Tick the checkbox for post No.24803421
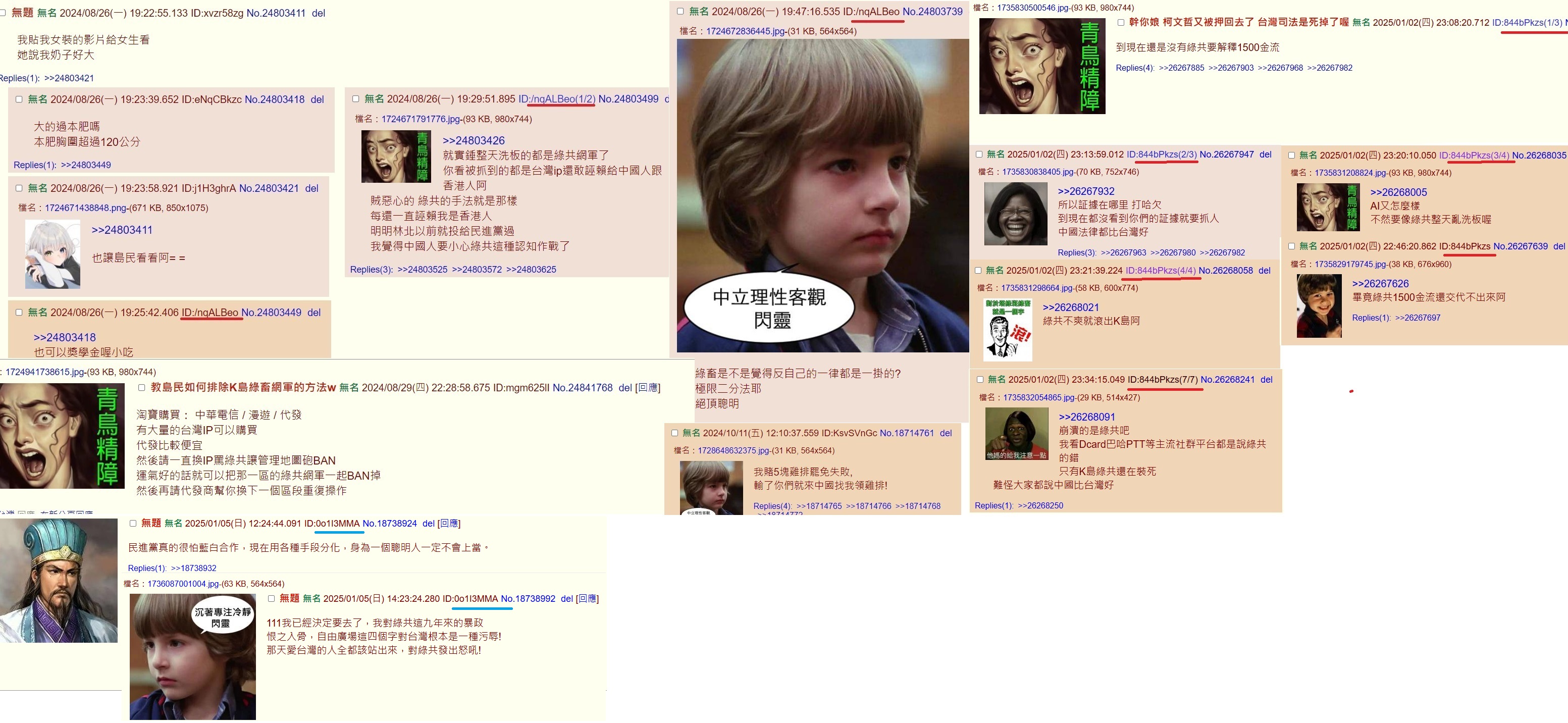Screen dimensions: 1568x723 (x=19, y=188)
